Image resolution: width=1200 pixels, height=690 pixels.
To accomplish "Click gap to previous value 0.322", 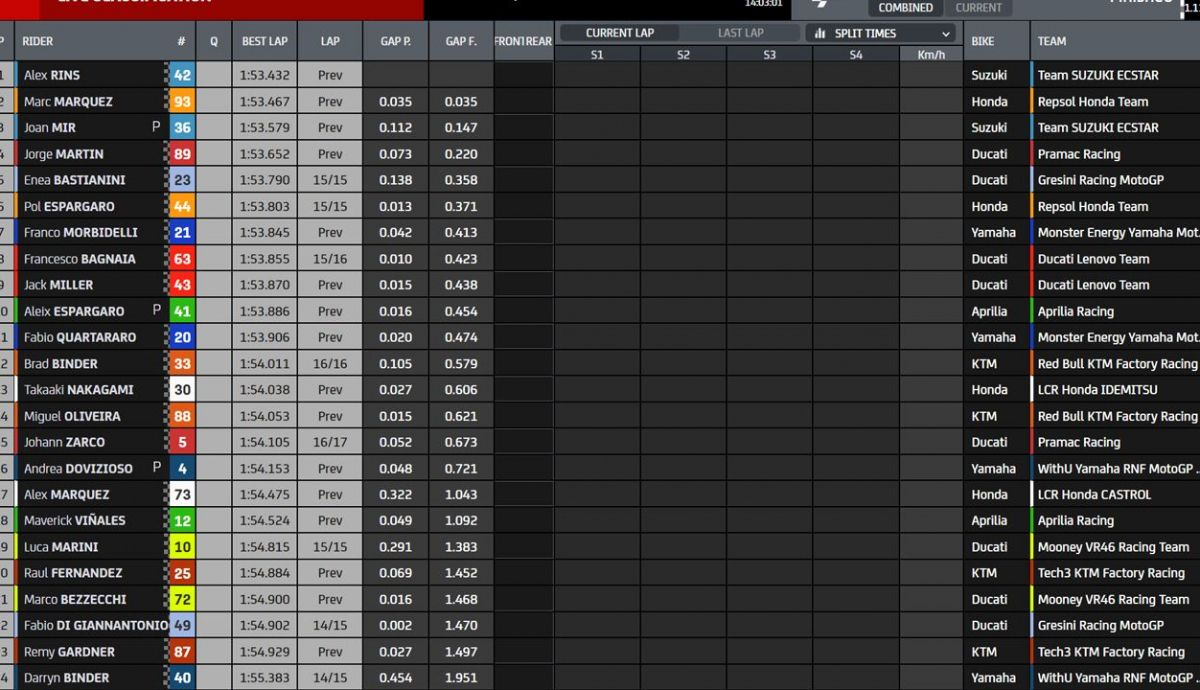I will 396,494.
